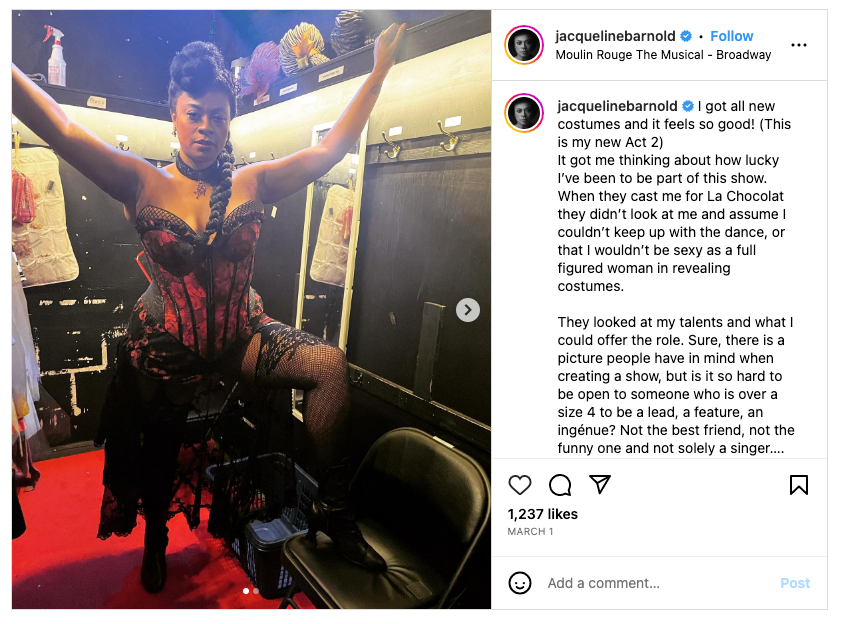Click the MARCH 1 post date
843x624 pixels.
(530, 532)
